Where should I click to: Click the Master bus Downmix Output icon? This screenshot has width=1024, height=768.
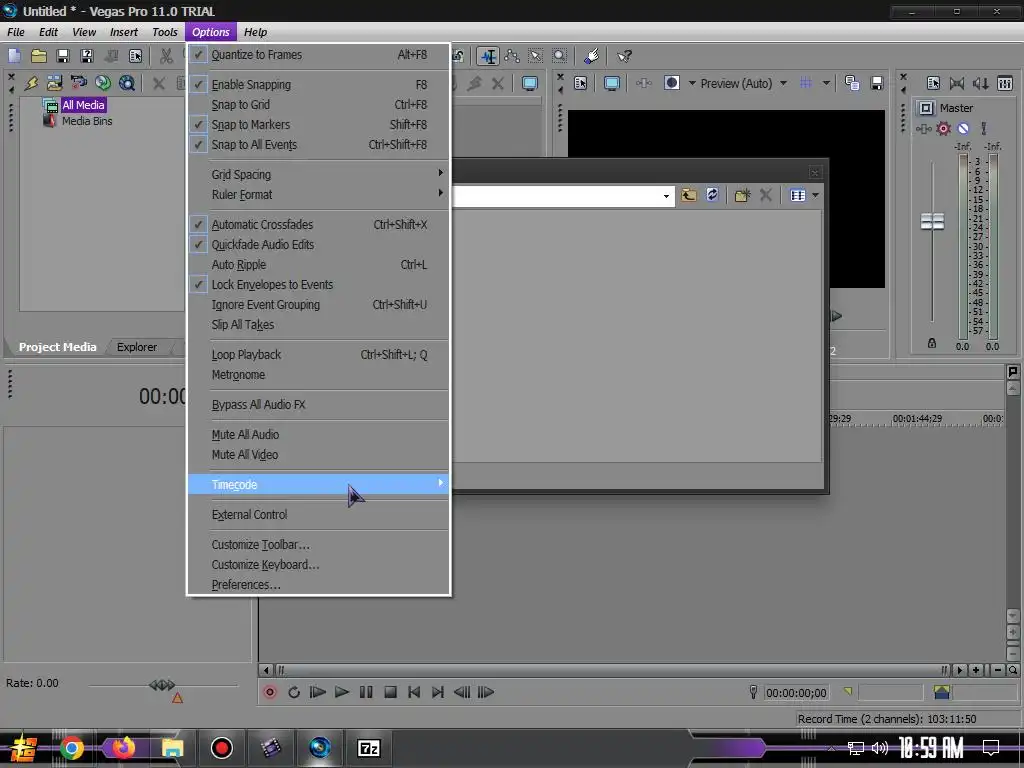pyautogui.click(x=957, y=83)
